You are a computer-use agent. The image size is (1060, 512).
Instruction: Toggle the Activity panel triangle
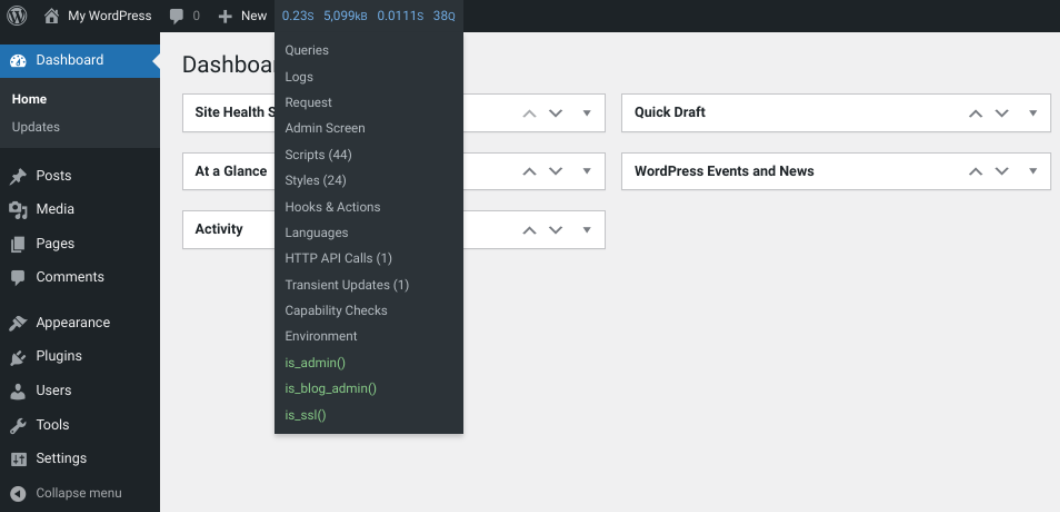point(587,230)
